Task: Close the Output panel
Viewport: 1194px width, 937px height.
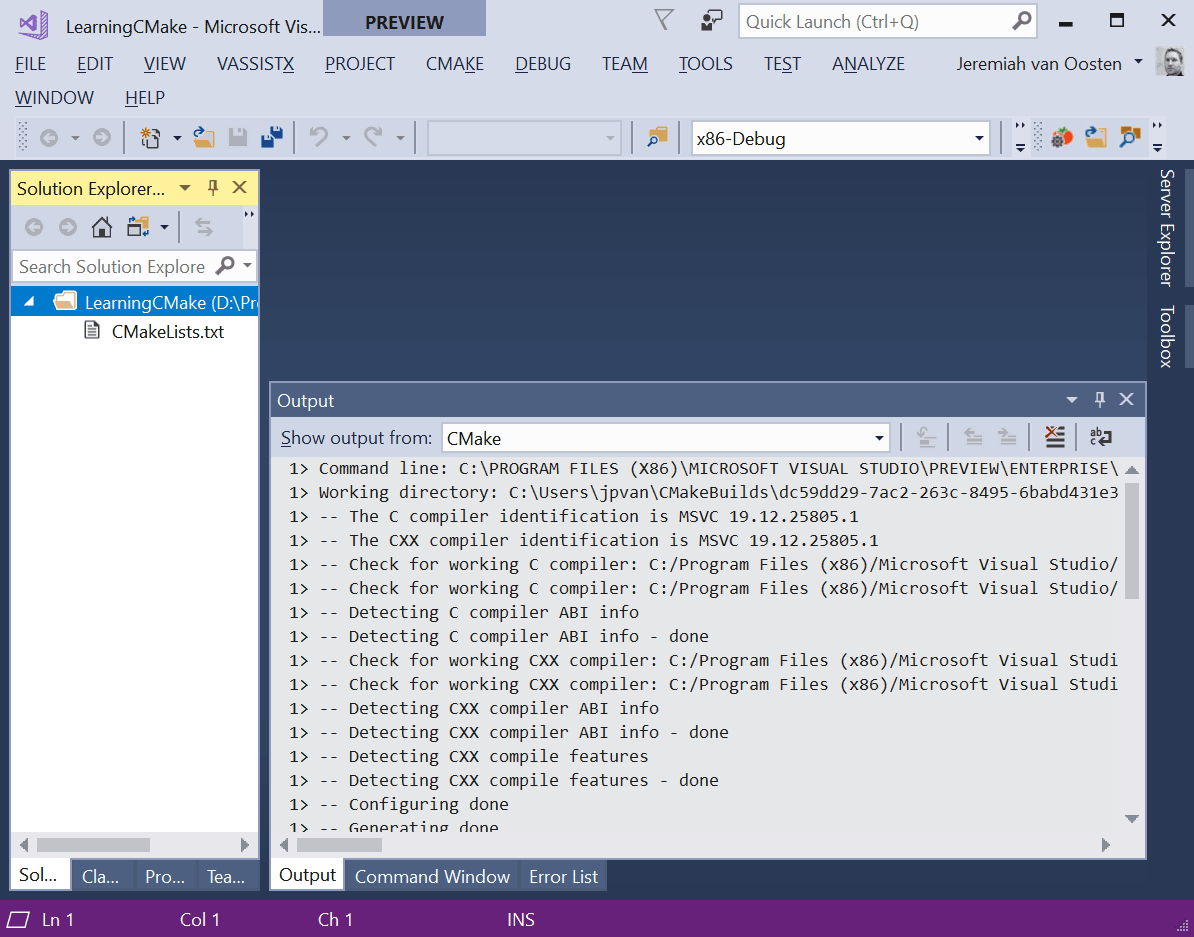Action: pyautogui.click(x=1126, y=399)
